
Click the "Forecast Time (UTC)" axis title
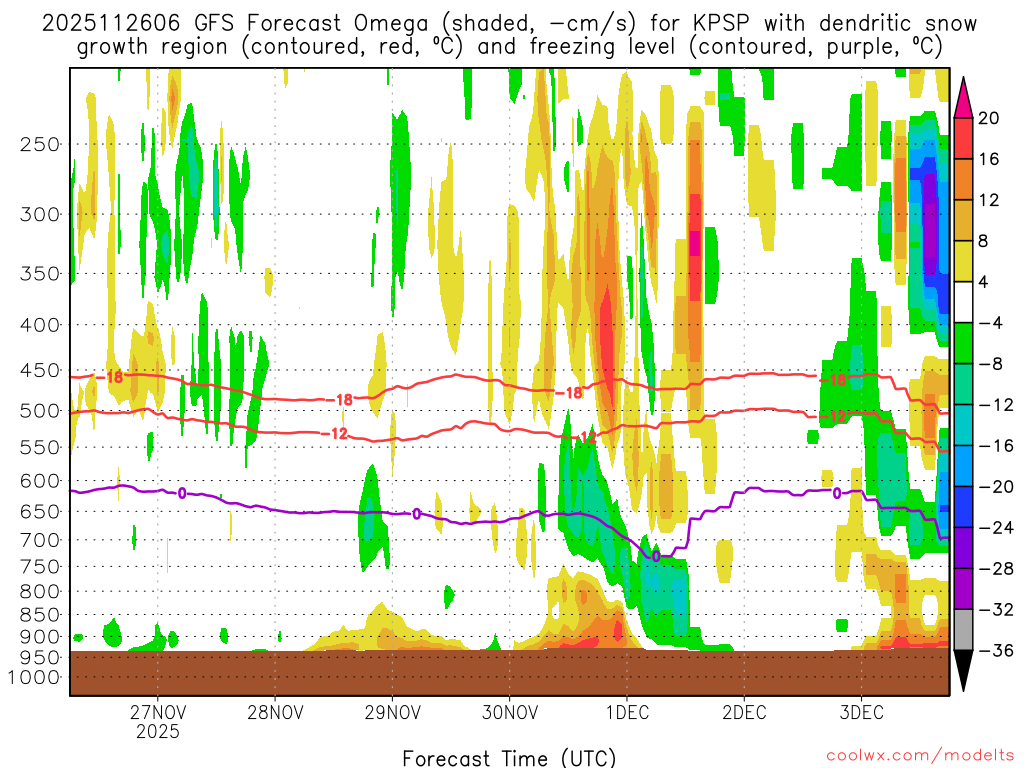coord(509,758)
